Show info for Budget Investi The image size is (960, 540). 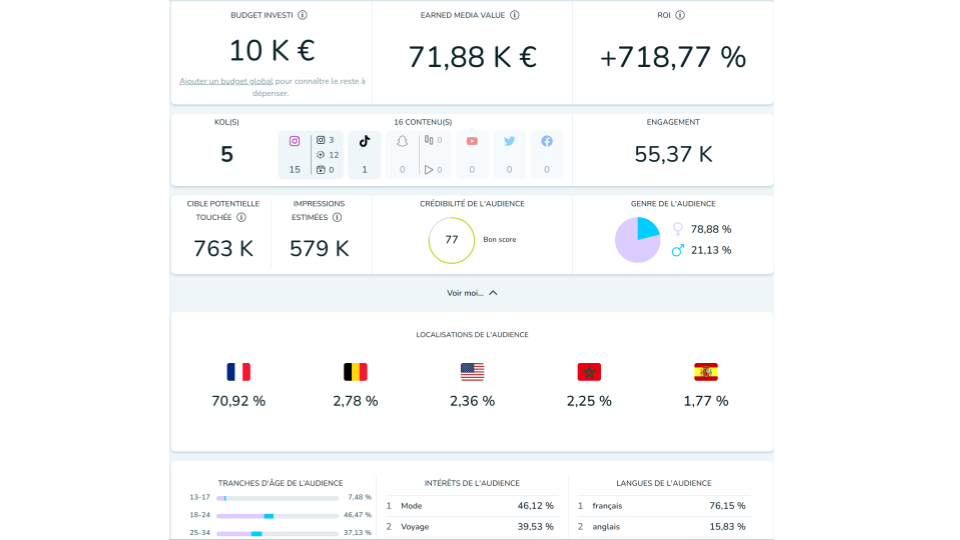(x=302, y=15)
